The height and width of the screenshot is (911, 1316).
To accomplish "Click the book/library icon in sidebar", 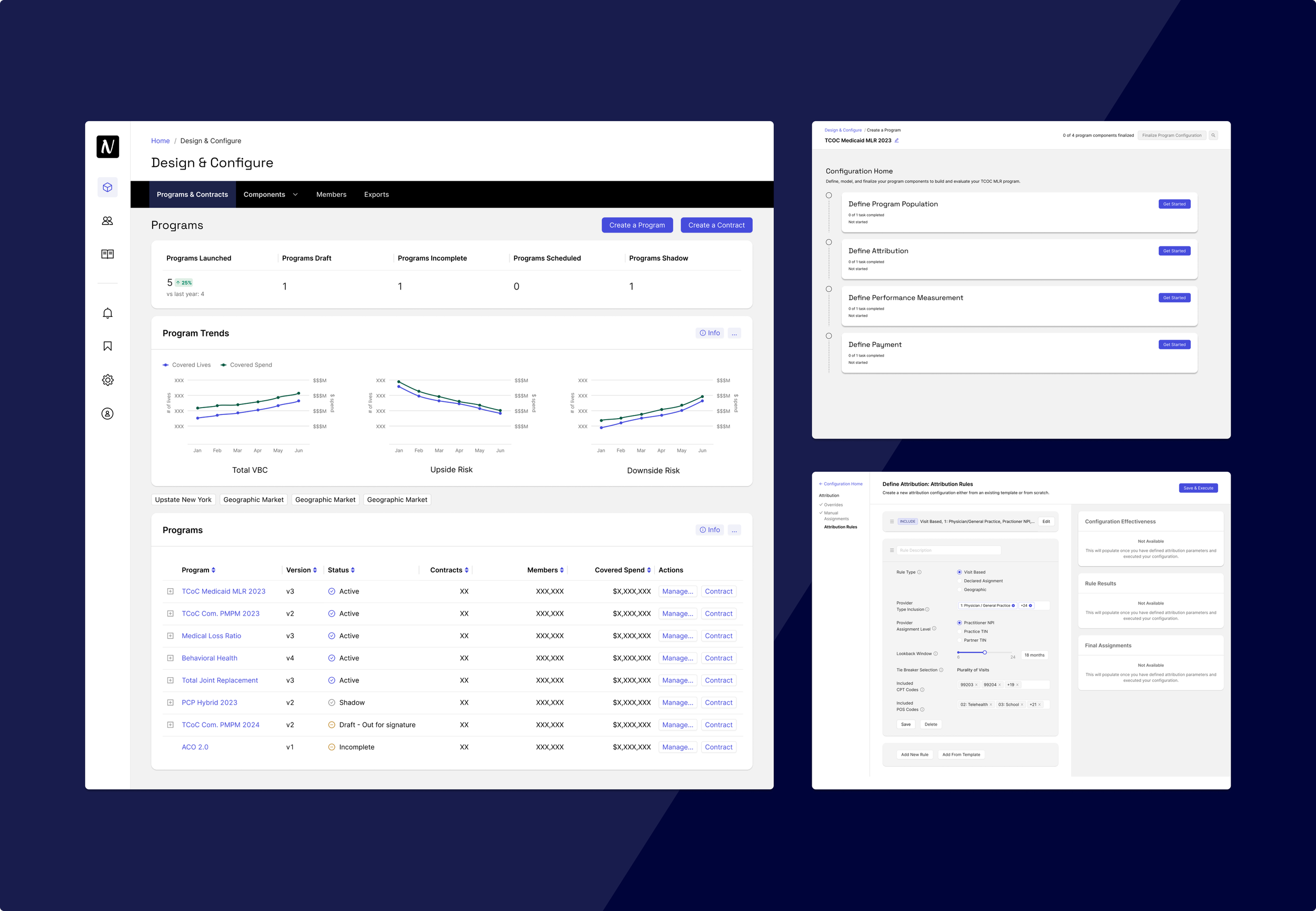I will (x=107, y=254).
